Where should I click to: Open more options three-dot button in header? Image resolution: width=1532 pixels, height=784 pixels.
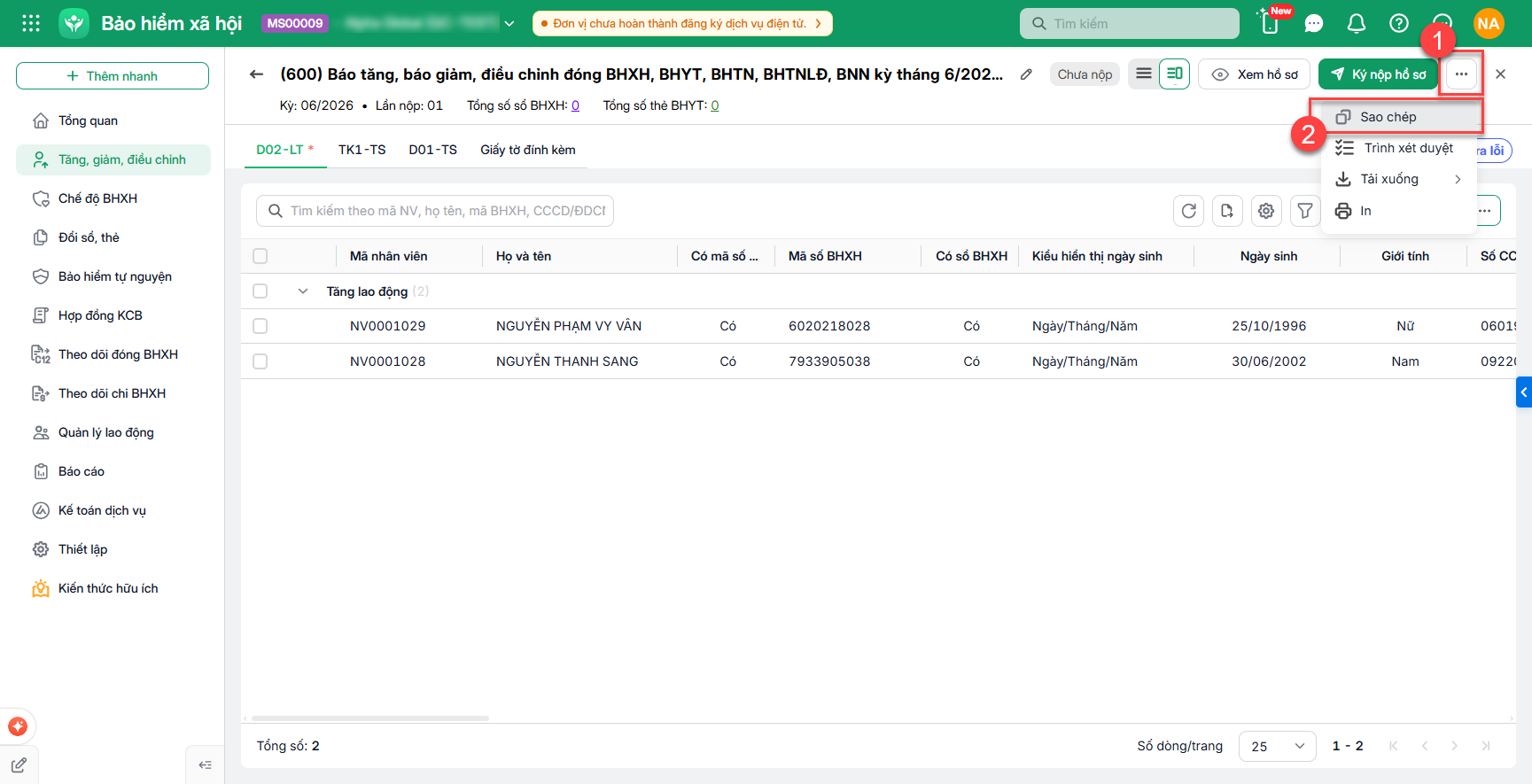click(1461, 74)
